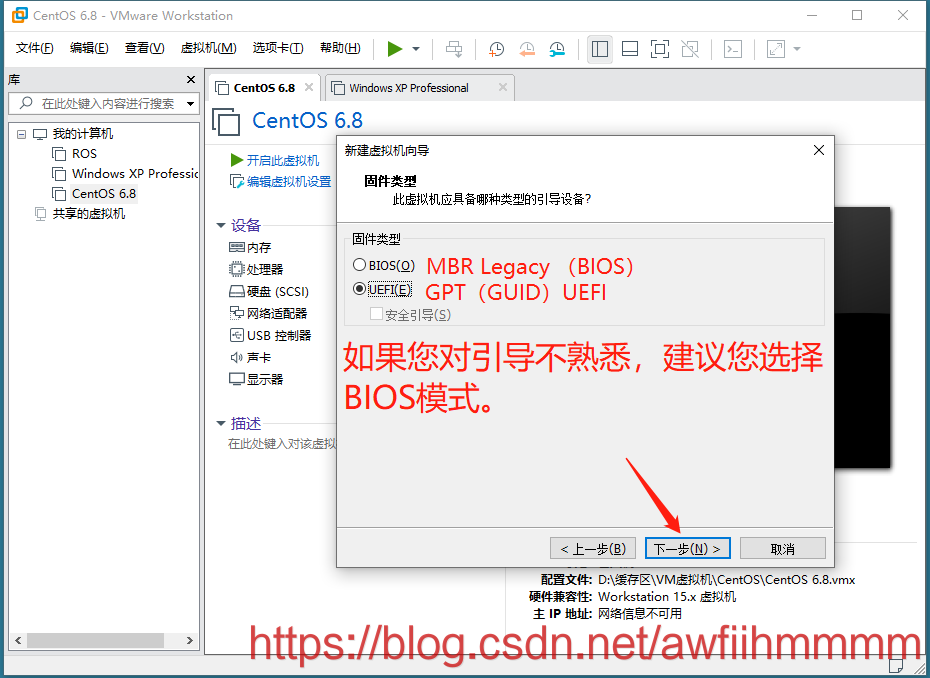Image resolution: width=930 pixels, height=678 pixels.
Task: Select 共享的虚拟机 in library tree
Action: point(88,214)
